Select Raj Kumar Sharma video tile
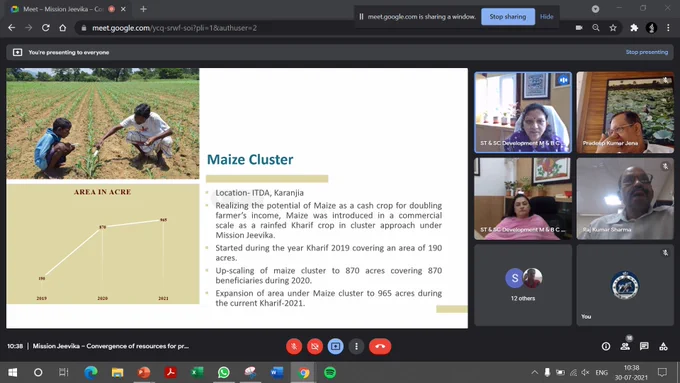680x383 pixels. tap(625, 199)
